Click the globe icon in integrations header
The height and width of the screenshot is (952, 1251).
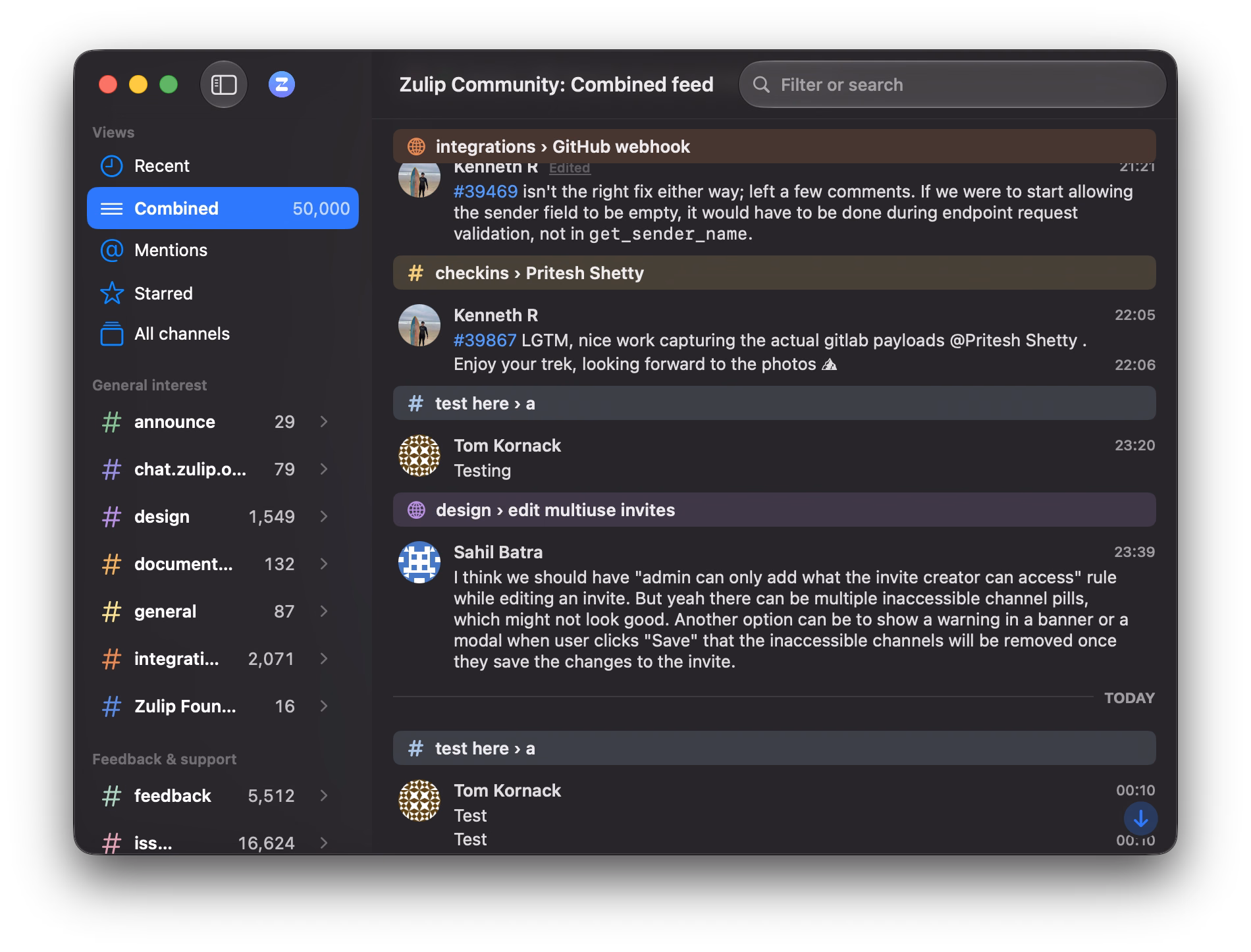point(416,146)
